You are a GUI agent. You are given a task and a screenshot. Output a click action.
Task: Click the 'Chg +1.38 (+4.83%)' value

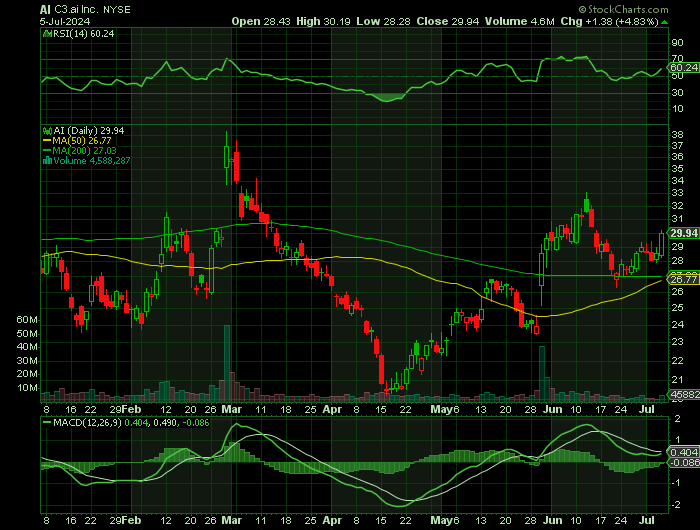pos(609,21)
